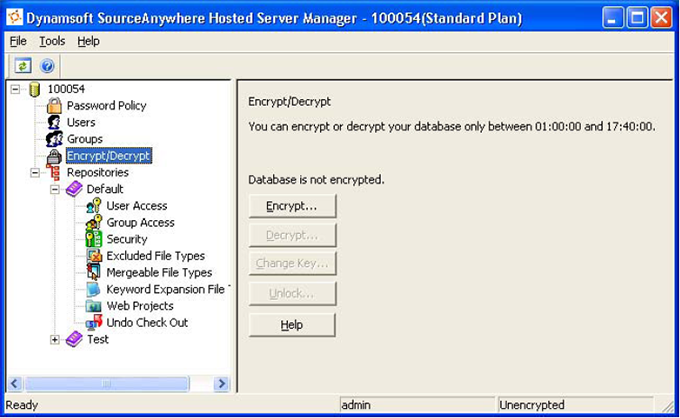Expand the Test repository node
Screen dimensions: 680x418
click(x=55, y=339)
